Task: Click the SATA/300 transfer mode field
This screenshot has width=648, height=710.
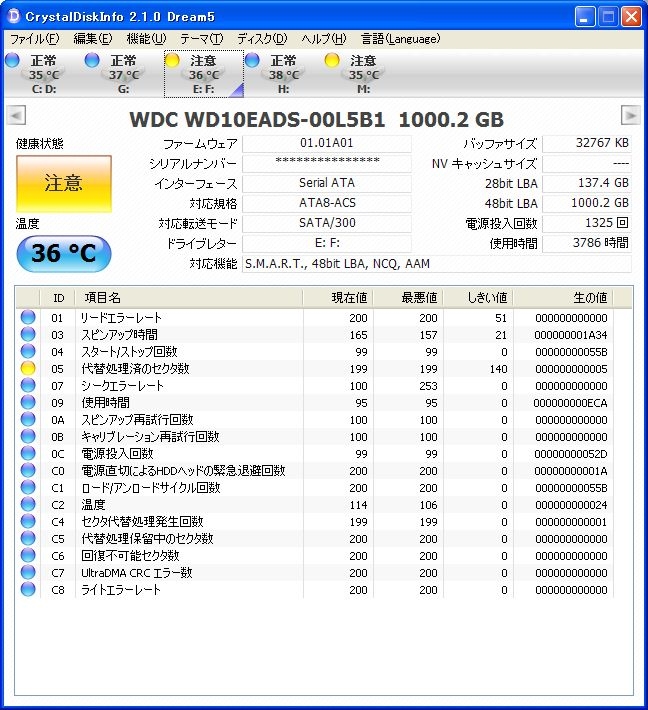Action: click(326, 223)
